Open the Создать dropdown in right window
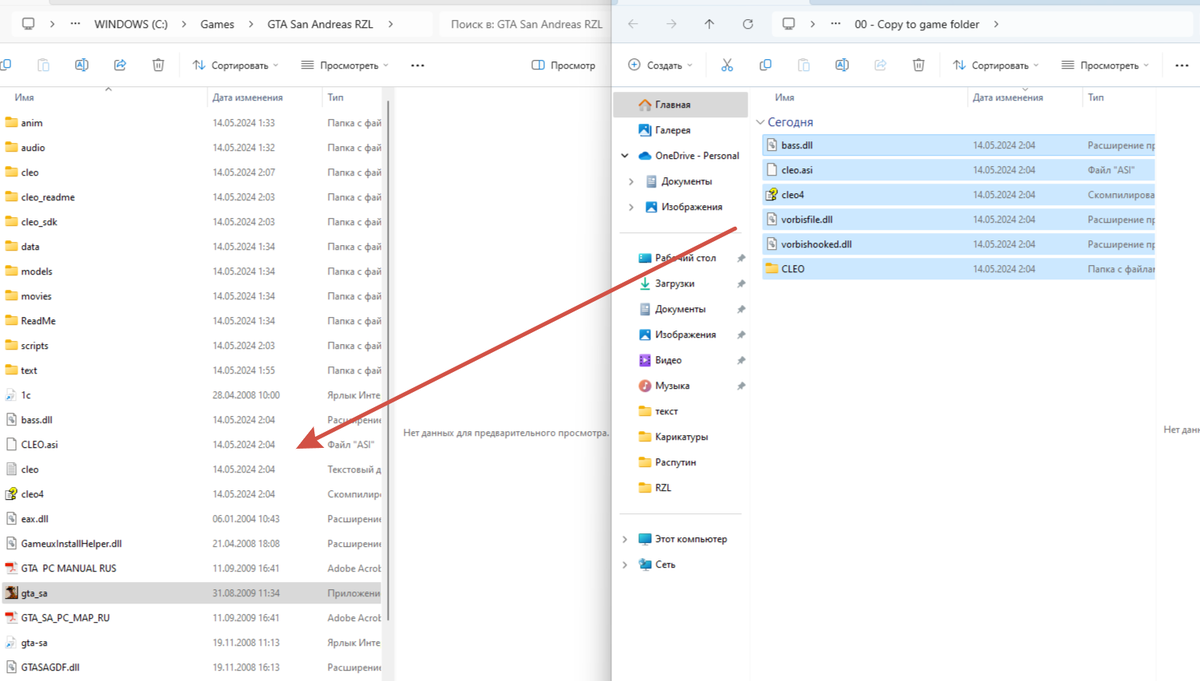The width and height of the screenshot is (1200, 681). tap(660, 65)
